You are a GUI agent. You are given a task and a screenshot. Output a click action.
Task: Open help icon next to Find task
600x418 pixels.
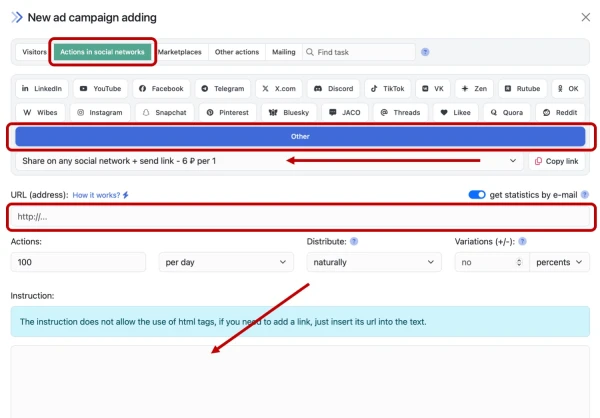click(x=425, y=52)
